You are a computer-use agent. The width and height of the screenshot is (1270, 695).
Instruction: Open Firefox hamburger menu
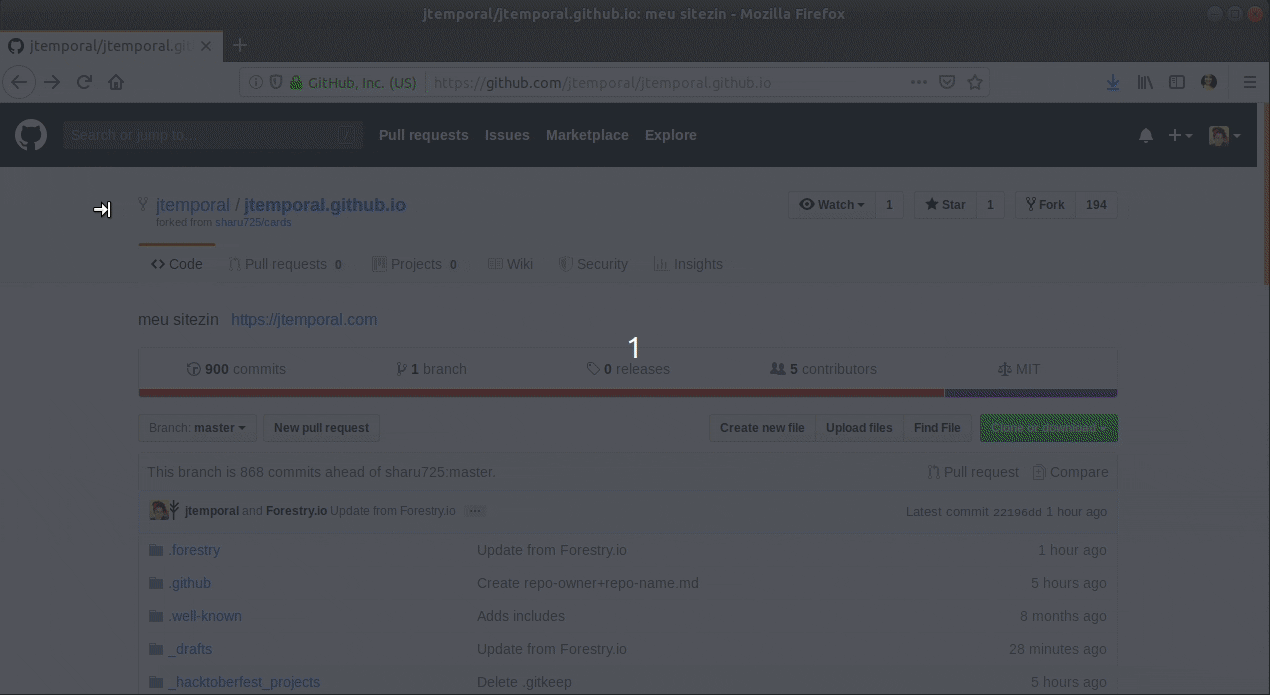(1249, 83)
